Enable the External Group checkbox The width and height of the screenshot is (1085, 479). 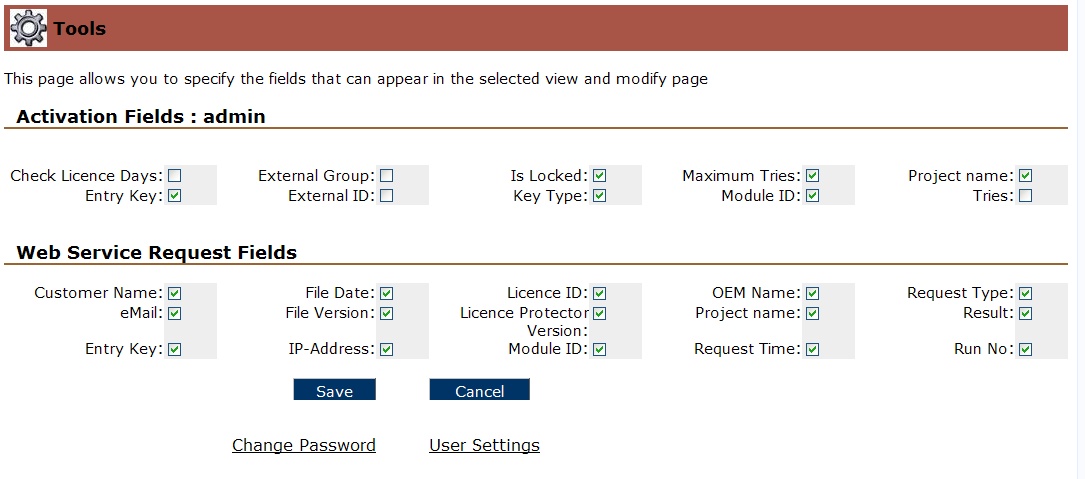(x=386, y=176)
